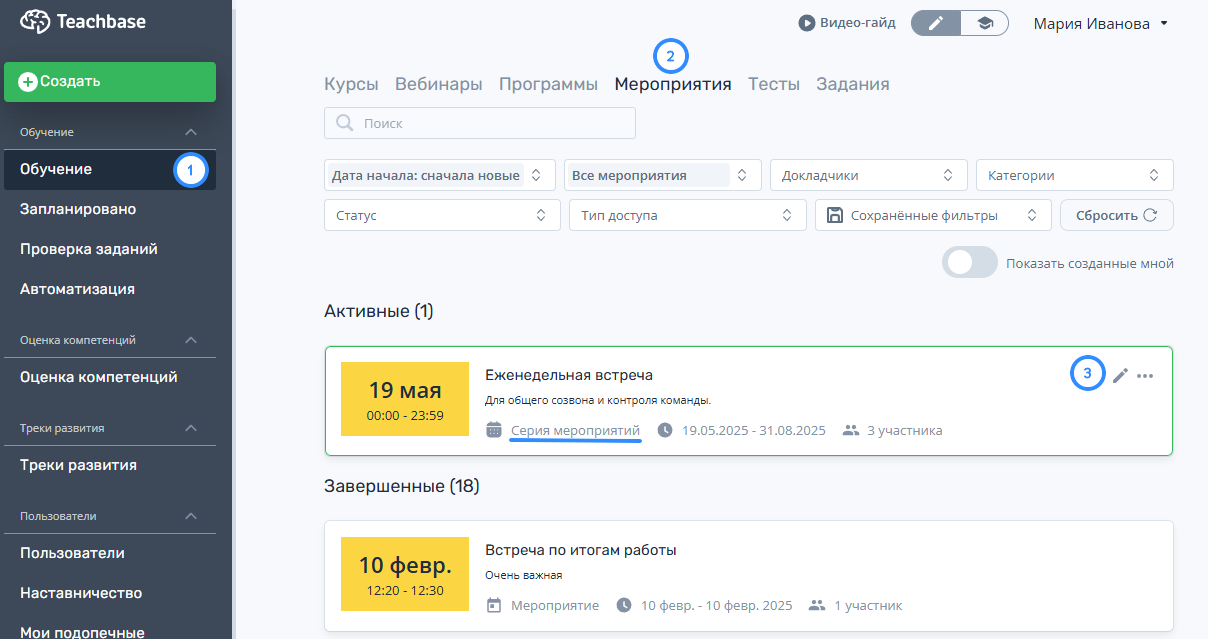Click the Поиск search field
Viewport: 1208px width, 639px height.
click(480, 123)
